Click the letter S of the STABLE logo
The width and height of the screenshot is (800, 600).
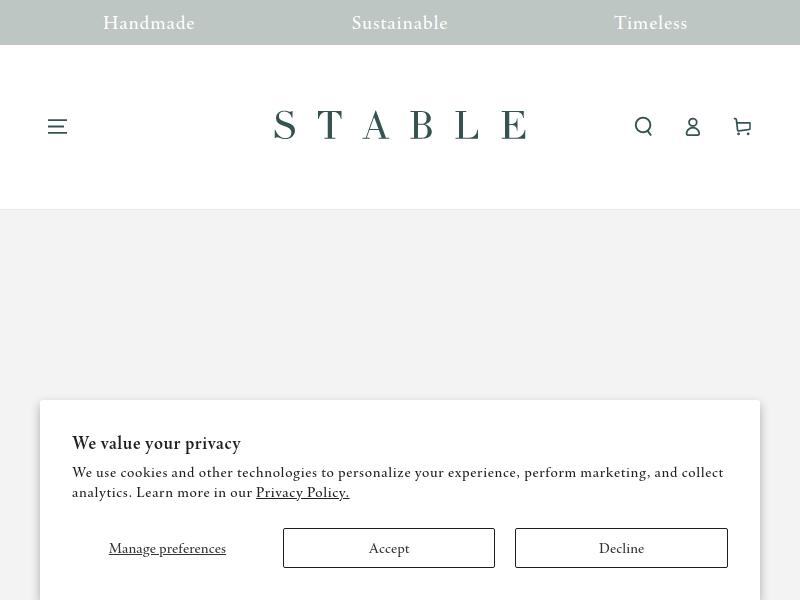point(285,125)
